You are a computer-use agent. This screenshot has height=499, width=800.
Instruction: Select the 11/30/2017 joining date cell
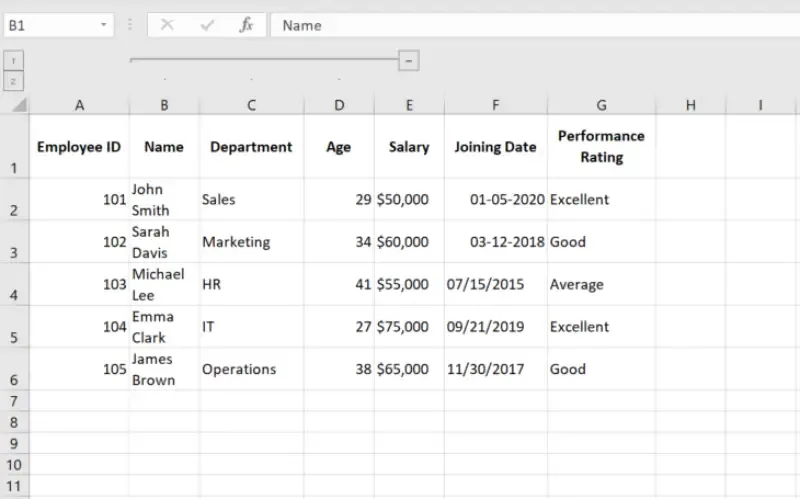click(x=496, y=369)
